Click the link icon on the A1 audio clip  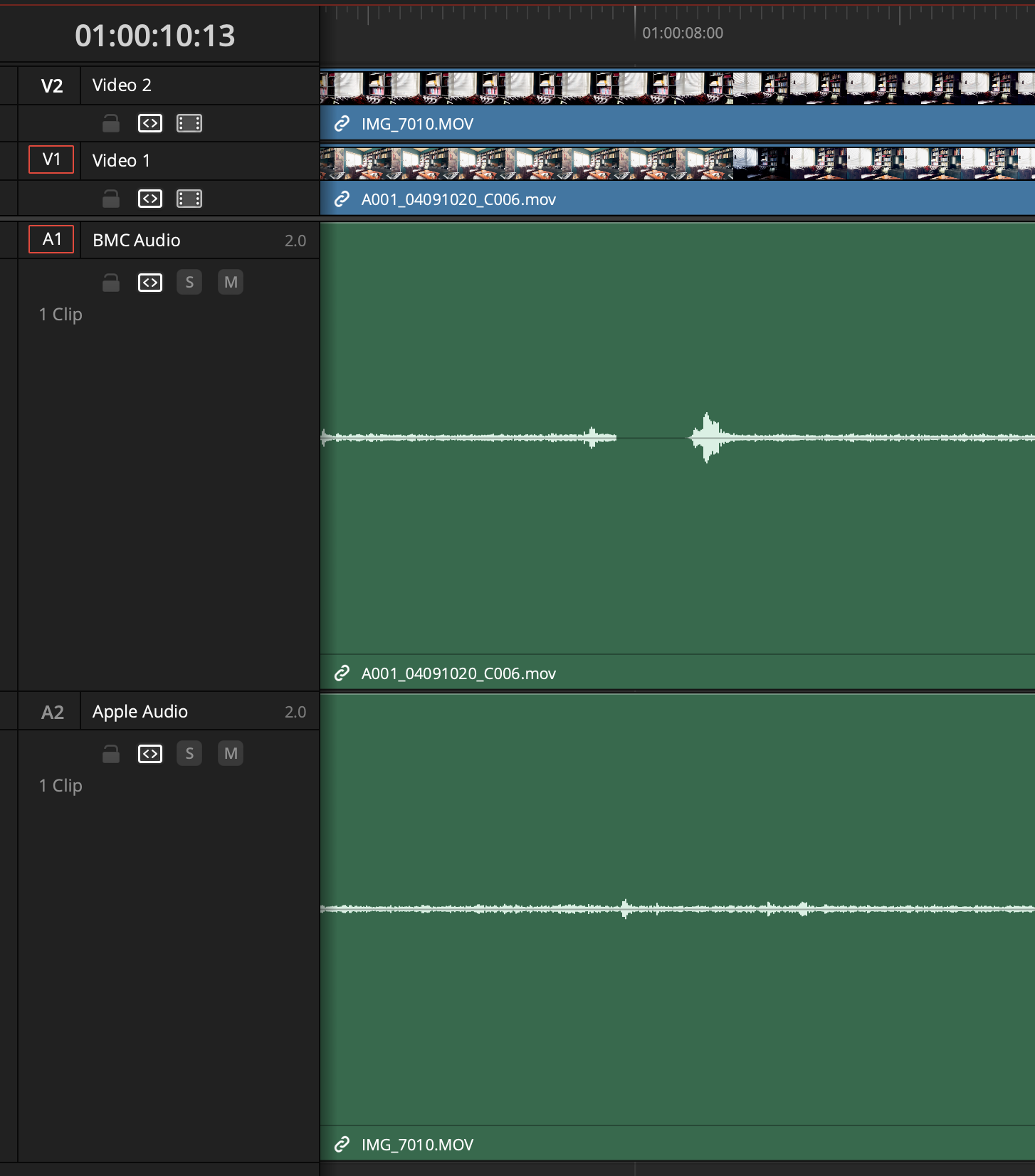[x=342, y=673]
